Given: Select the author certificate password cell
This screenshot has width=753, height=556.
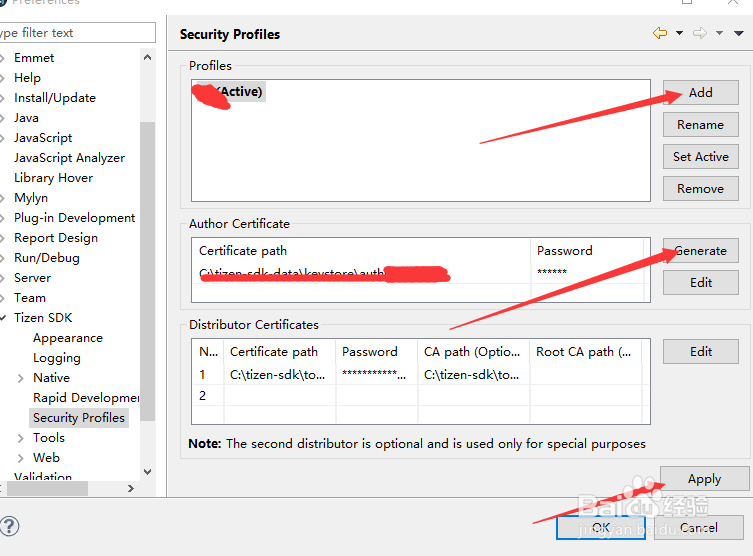Looking at the screenshot, I should point(587,273).
